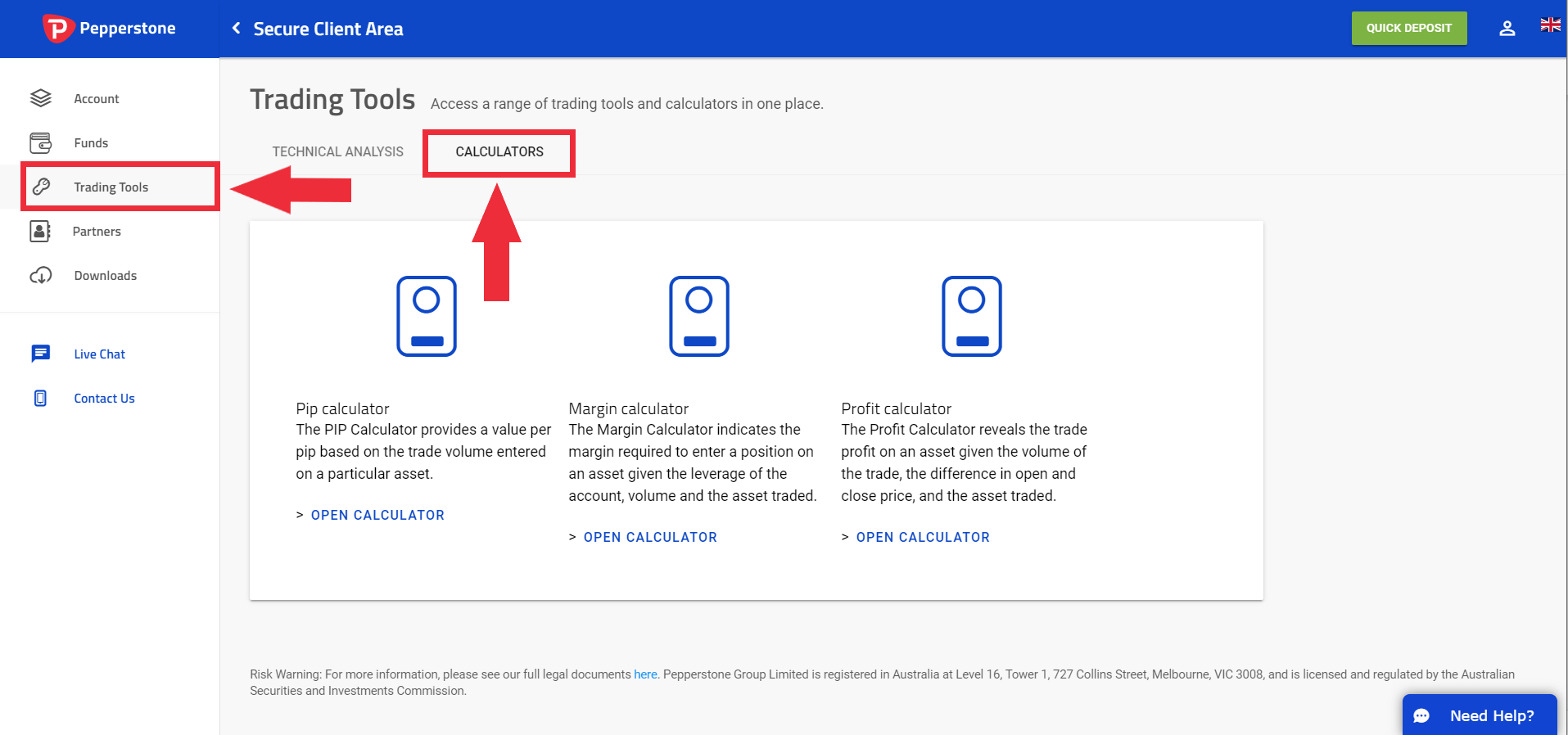Click the Downloads cloud icon
This screenshot has height=735, width=1568.
[x=40, y=275]
